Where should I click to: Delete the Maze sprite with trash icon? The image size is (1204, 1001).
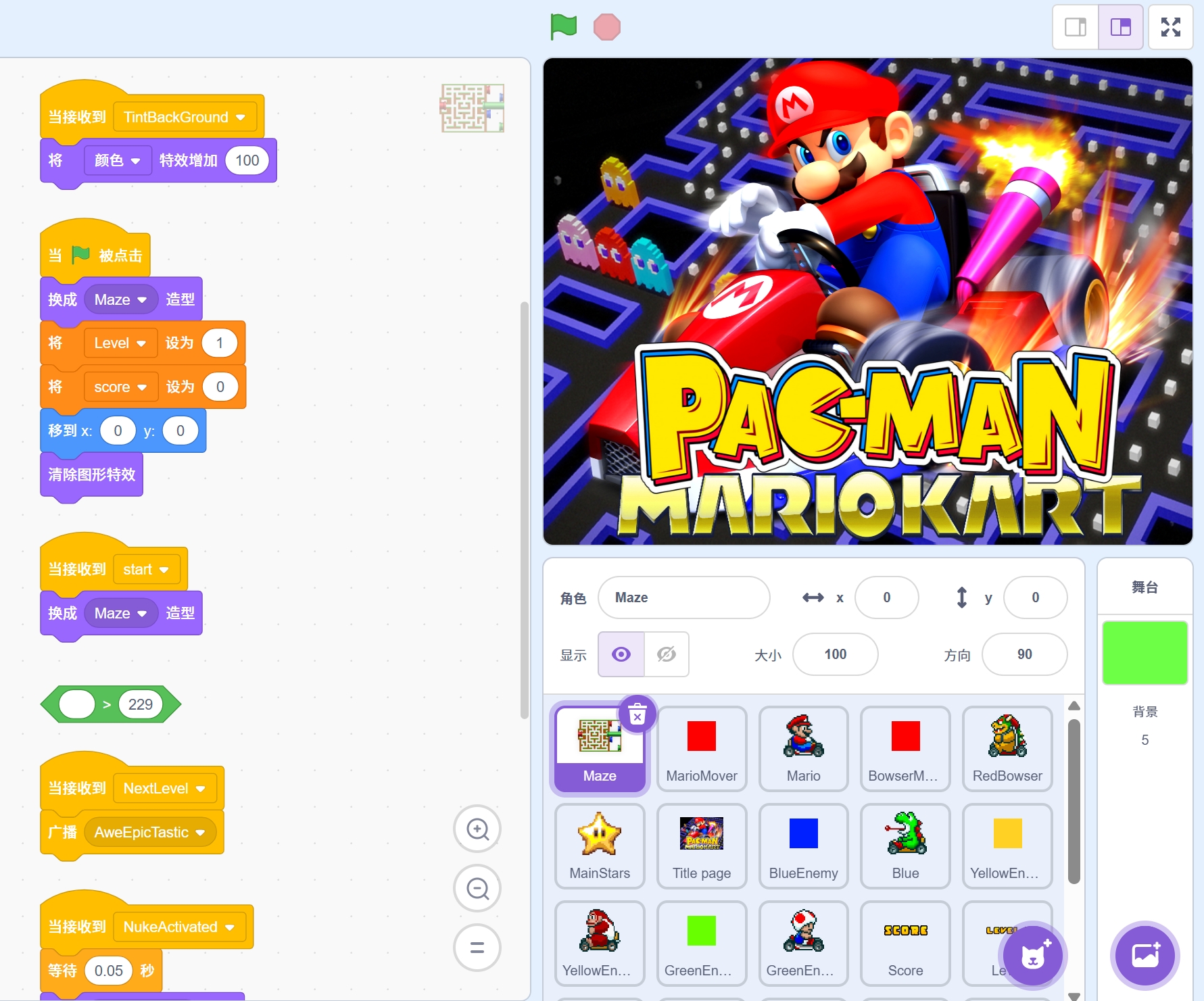[x=637, y=714]
